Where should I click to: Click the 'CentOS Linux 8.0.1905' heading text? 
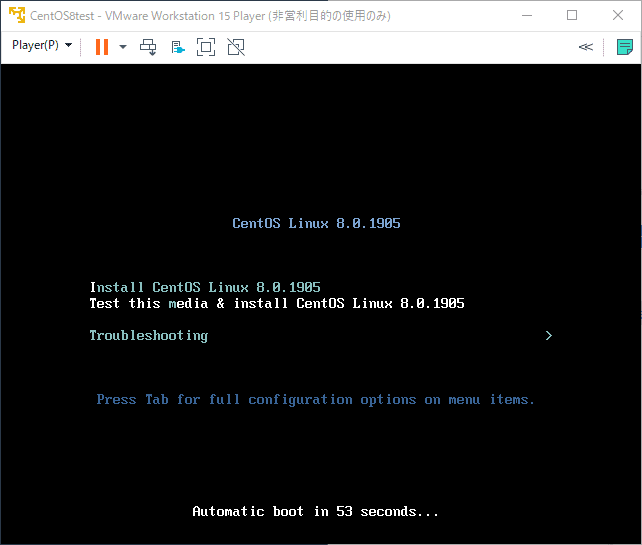pos(316,223)
